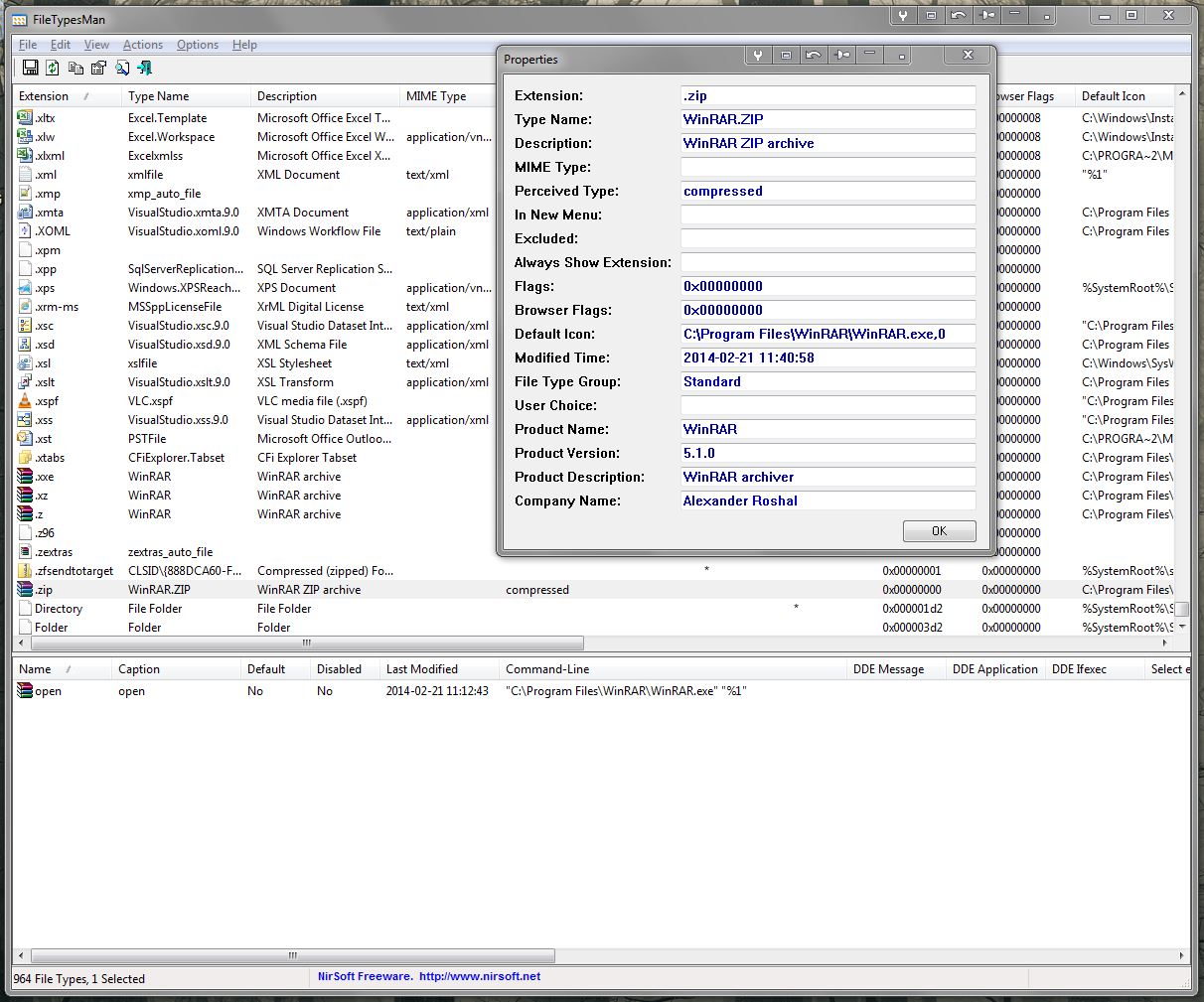Select the 'Excel.Workspace' type name cell
Viewport: 1204px width, 1002px height.
tap(171, 136)
